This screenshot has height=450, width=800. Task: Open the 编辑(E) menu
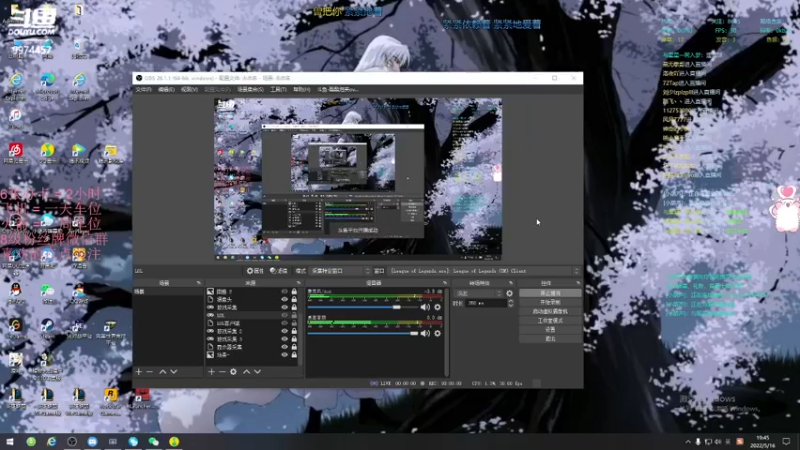pyautogui.click(x=166, y=90)
